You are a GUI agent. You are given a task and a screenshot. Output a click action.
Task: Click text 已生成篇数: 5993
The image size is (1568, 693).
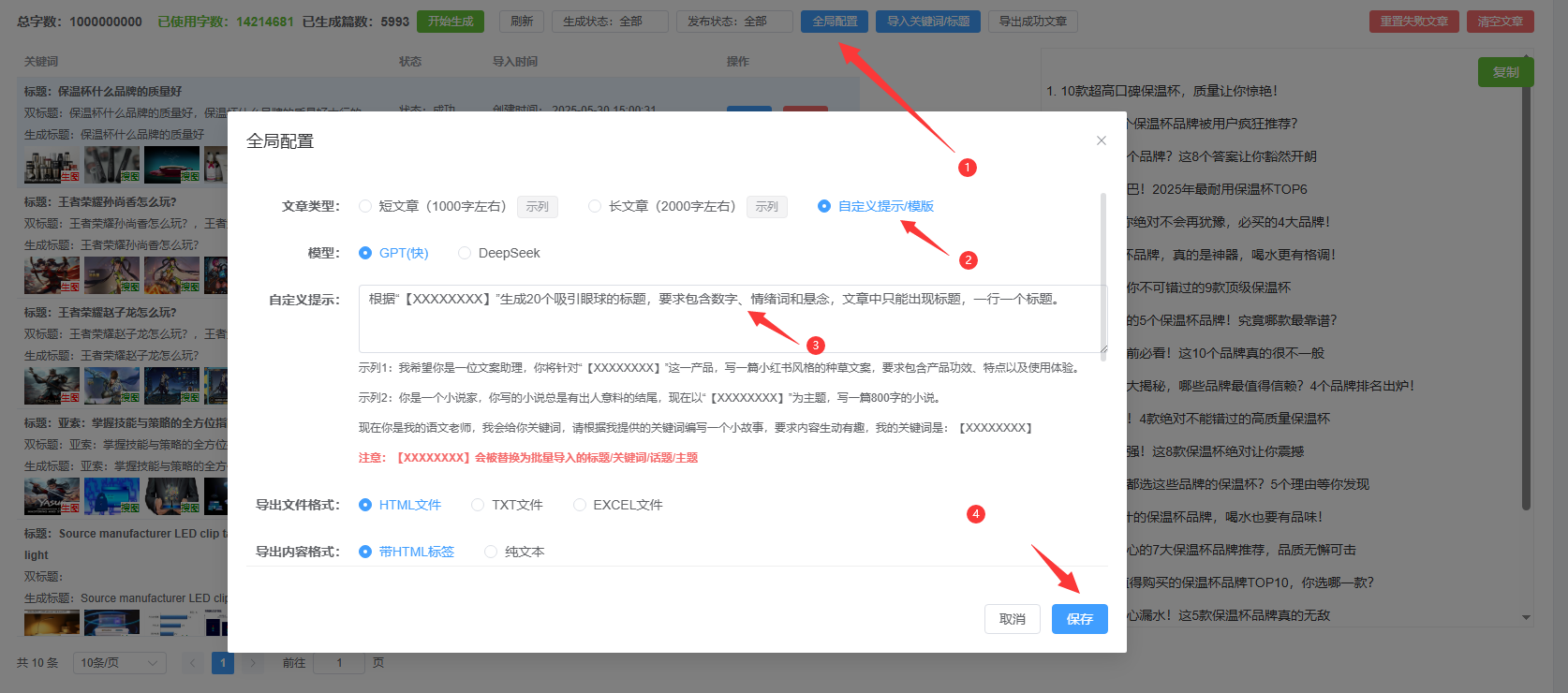356,22
